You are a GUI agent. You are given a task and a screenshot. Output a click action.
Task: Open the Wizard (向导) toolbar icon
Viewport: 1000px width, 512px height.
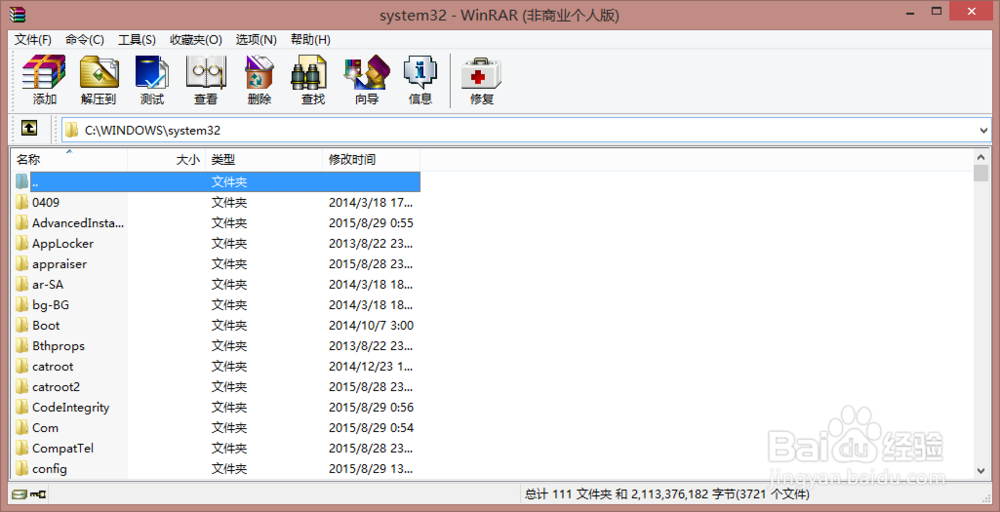pyautogui.click(x=367, y=80)
